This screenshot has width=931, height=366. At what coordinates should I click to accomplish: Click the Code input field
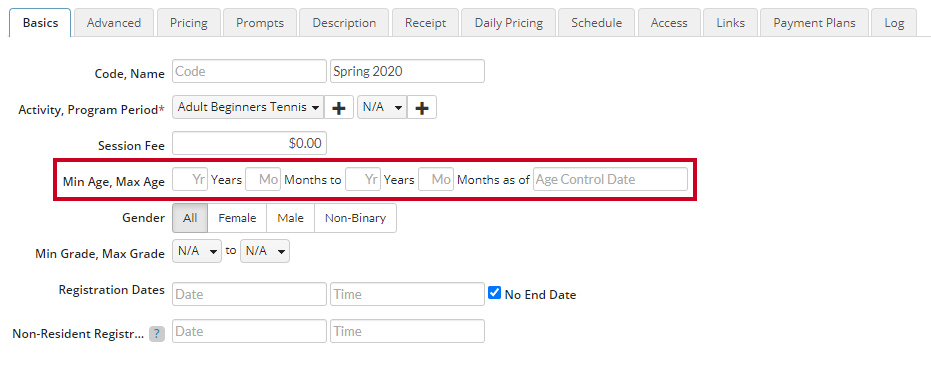click(249, 71)
